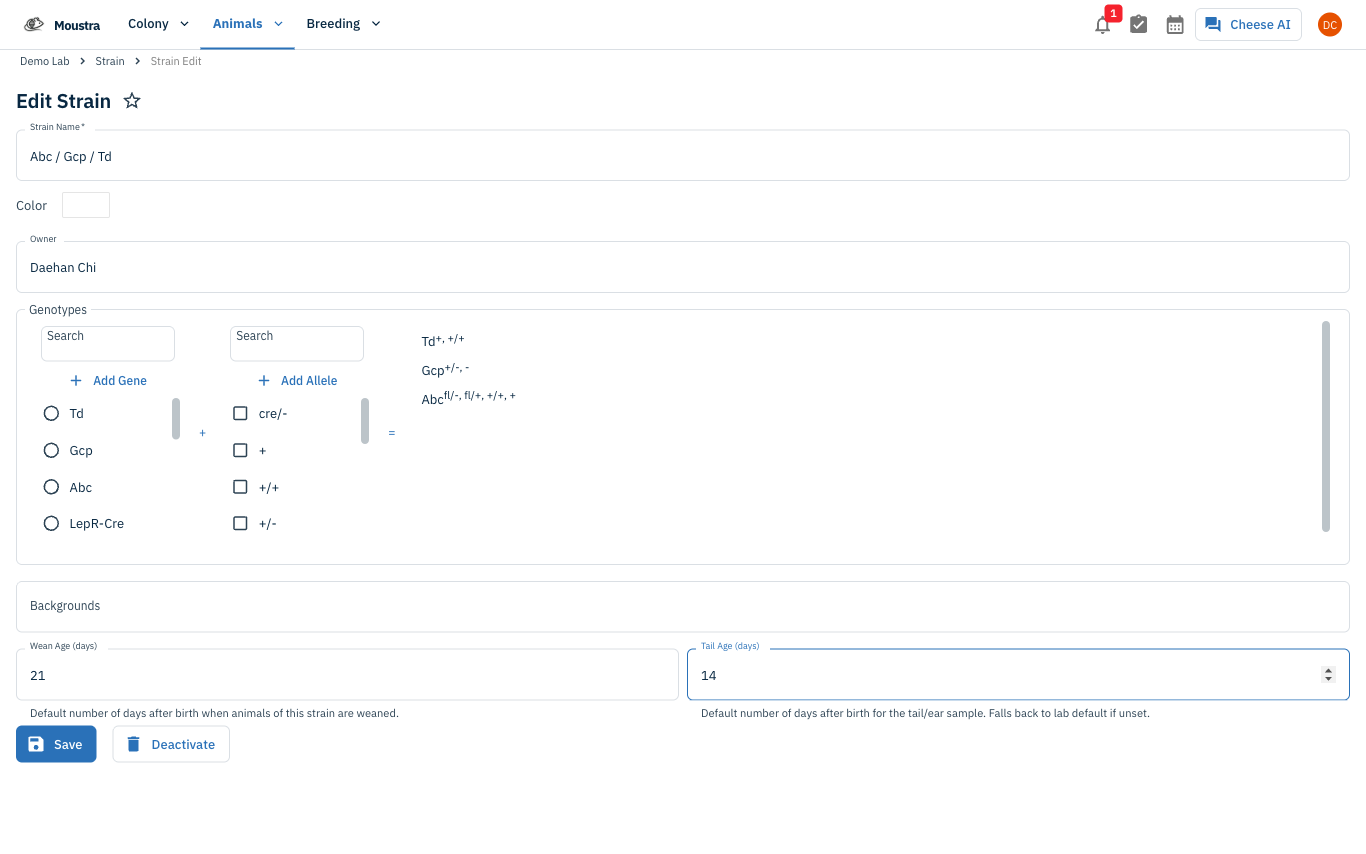The width and height of the screenshot is (1366, 854).
Task: Check the +/- allele box
Action: coord(240,523)
